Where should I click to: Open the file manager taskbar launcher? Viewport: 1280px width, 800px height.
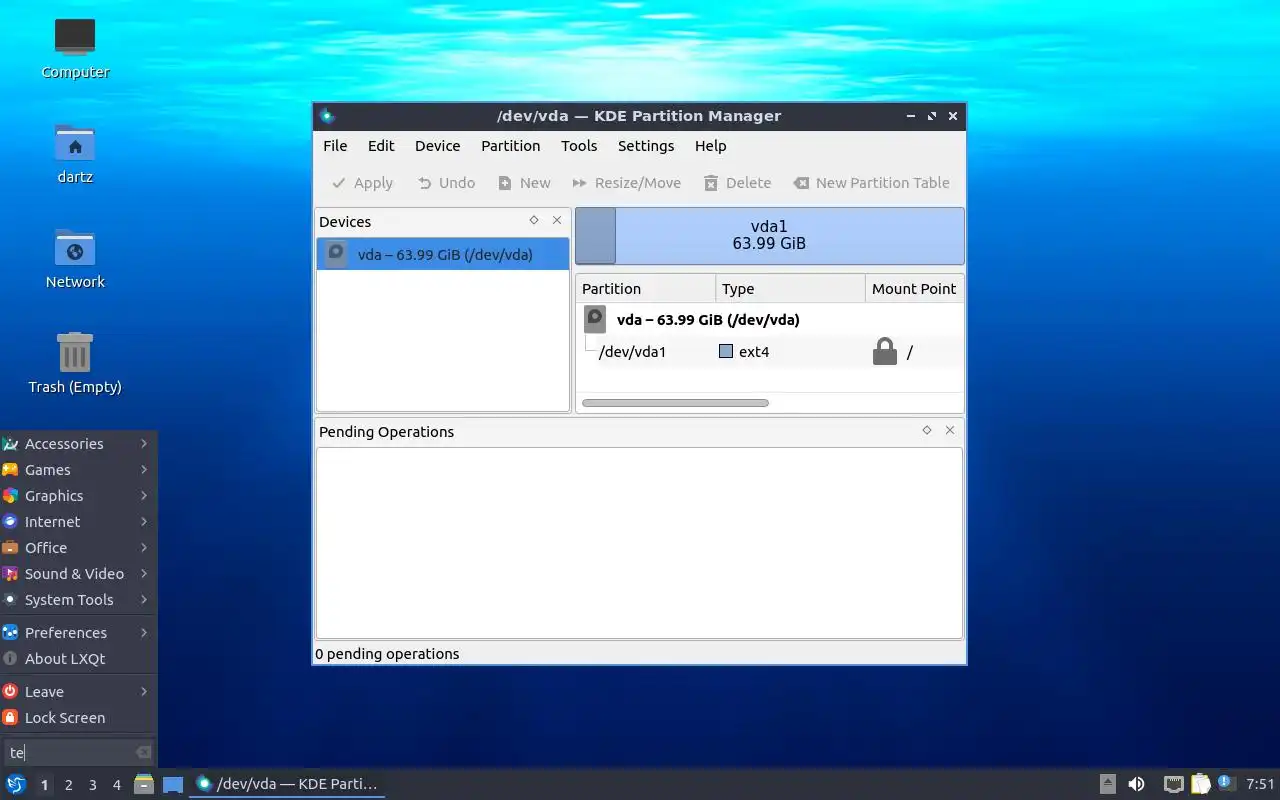(144, 784)
